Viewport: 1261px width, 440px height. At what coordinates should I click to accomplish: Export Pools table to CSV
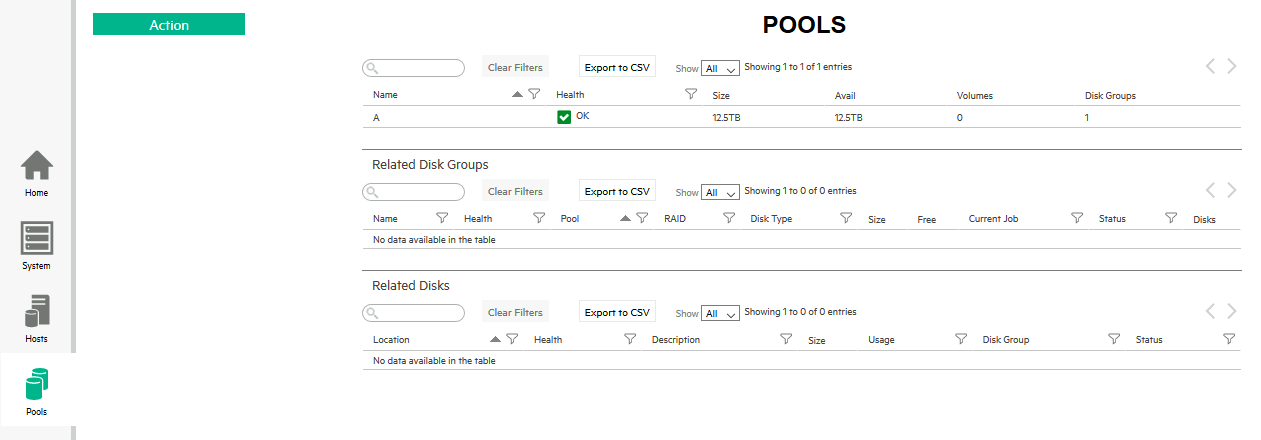[x=617, y=68]
